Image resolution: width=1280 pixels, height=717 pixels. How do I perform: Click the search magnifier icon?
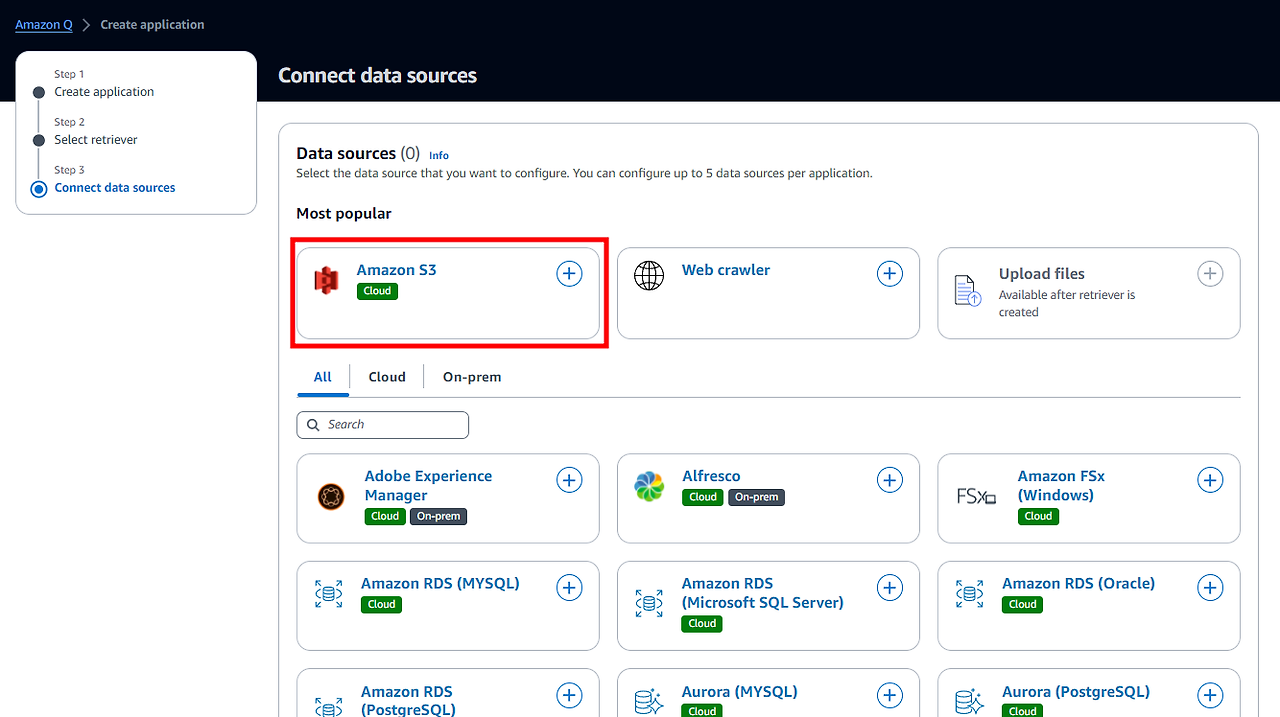[x=314, y=425]
